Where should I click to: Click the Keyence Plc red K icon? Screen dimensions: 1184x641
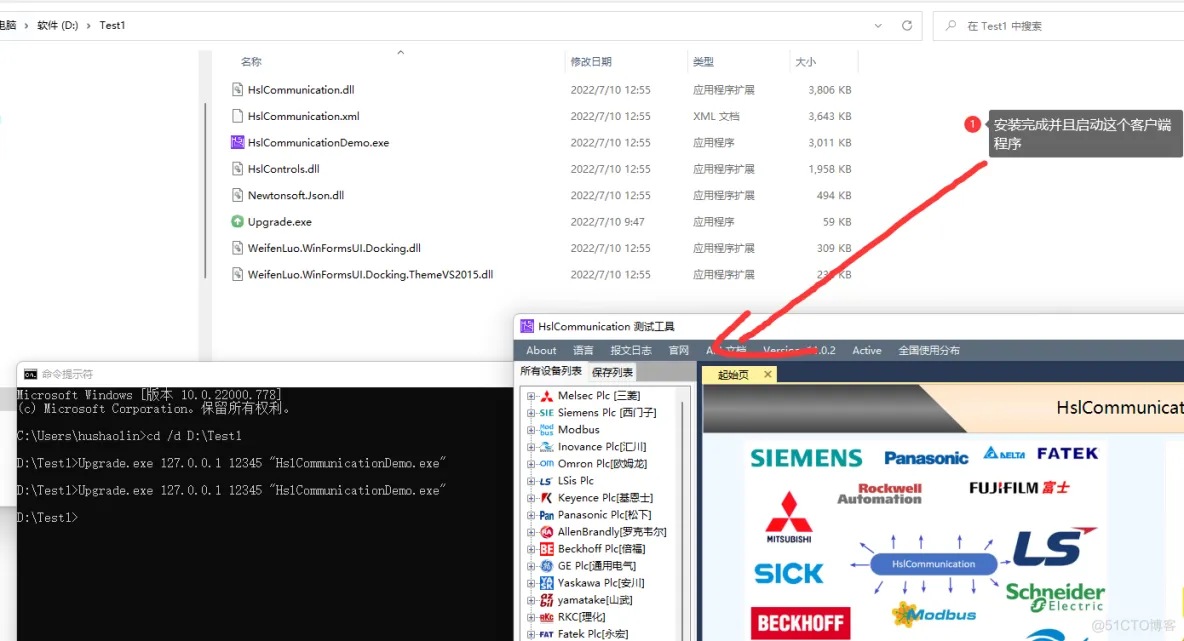[547, 498]
